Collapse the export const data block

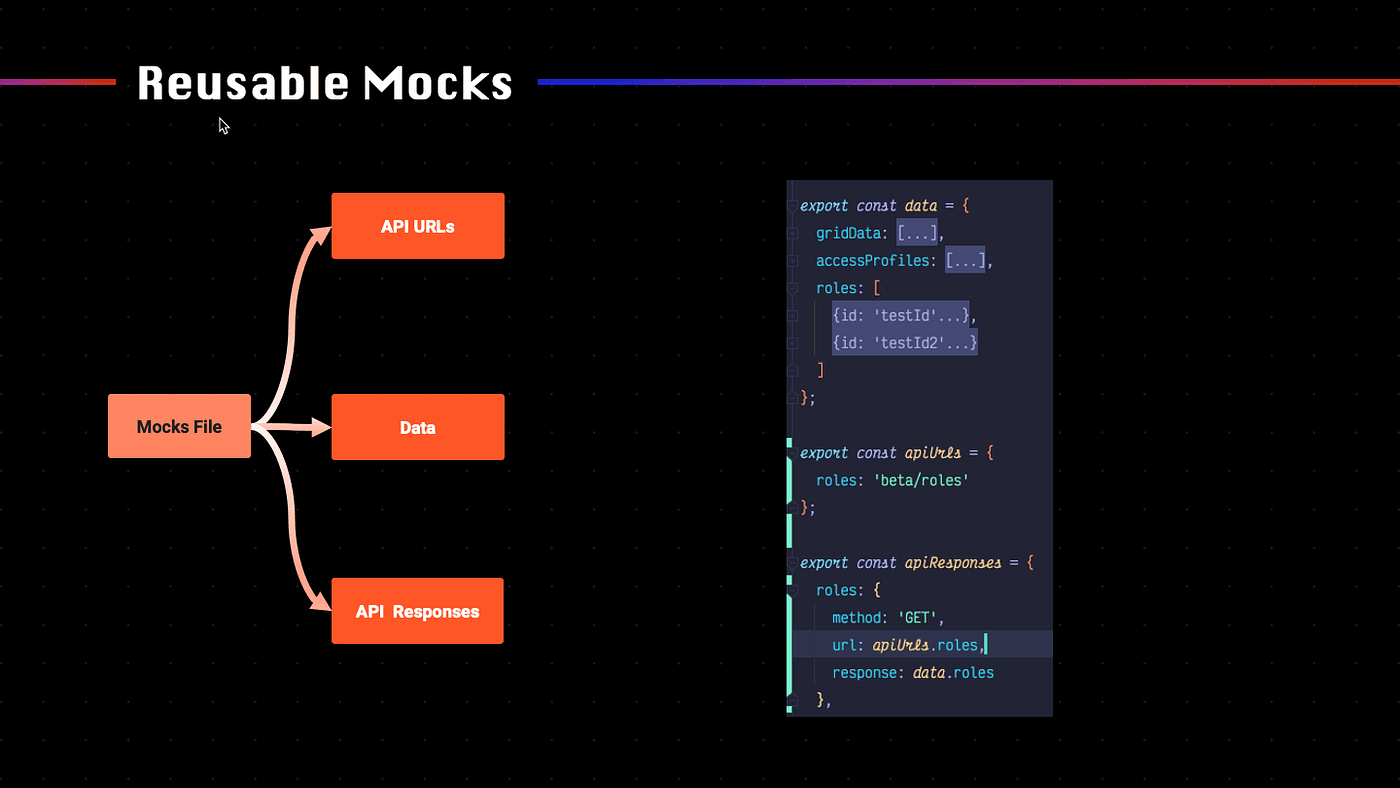[791, 206]
